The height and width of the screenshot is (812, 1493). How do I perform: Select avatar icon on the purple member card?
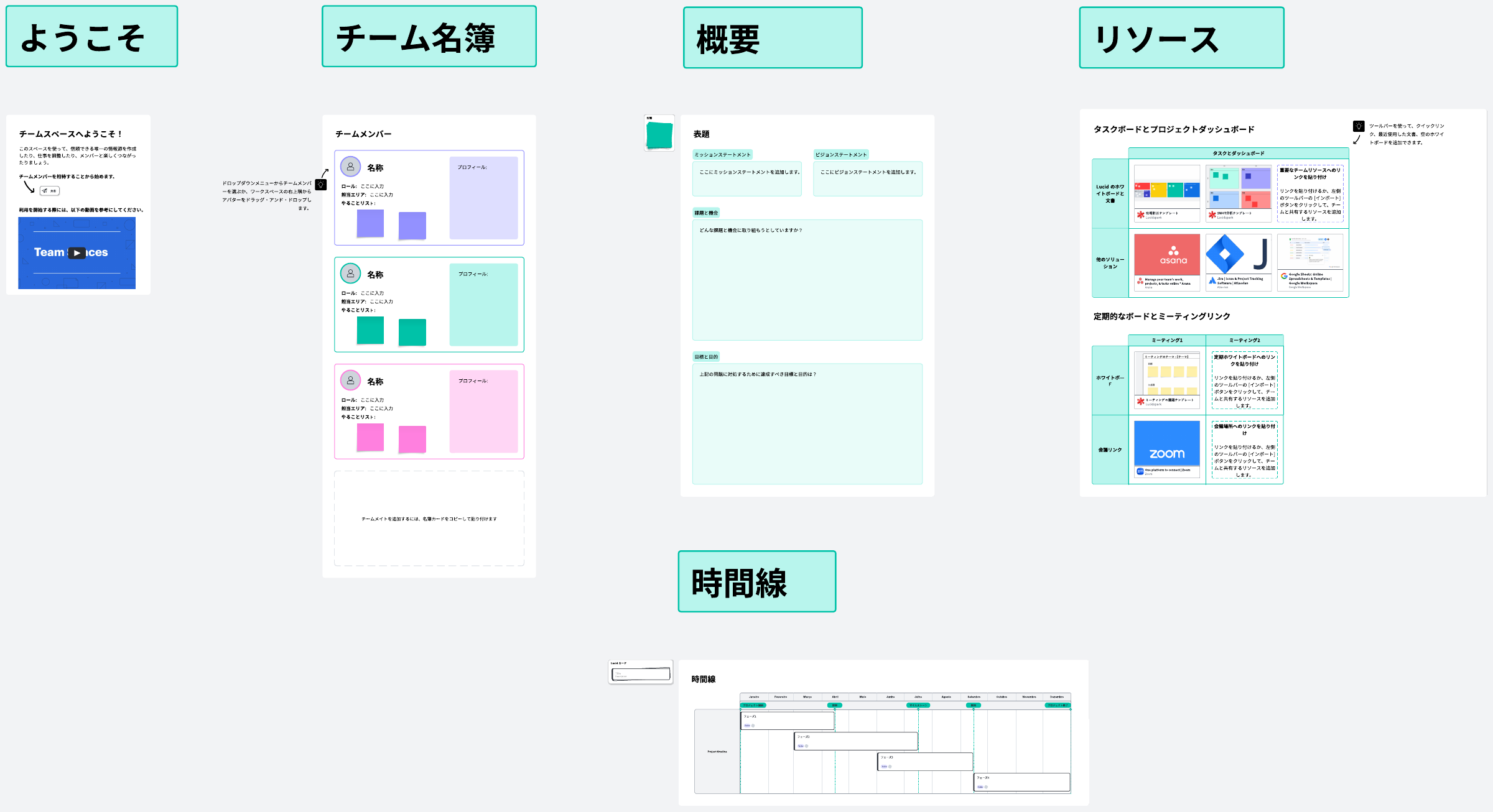[x=350, y=167]
